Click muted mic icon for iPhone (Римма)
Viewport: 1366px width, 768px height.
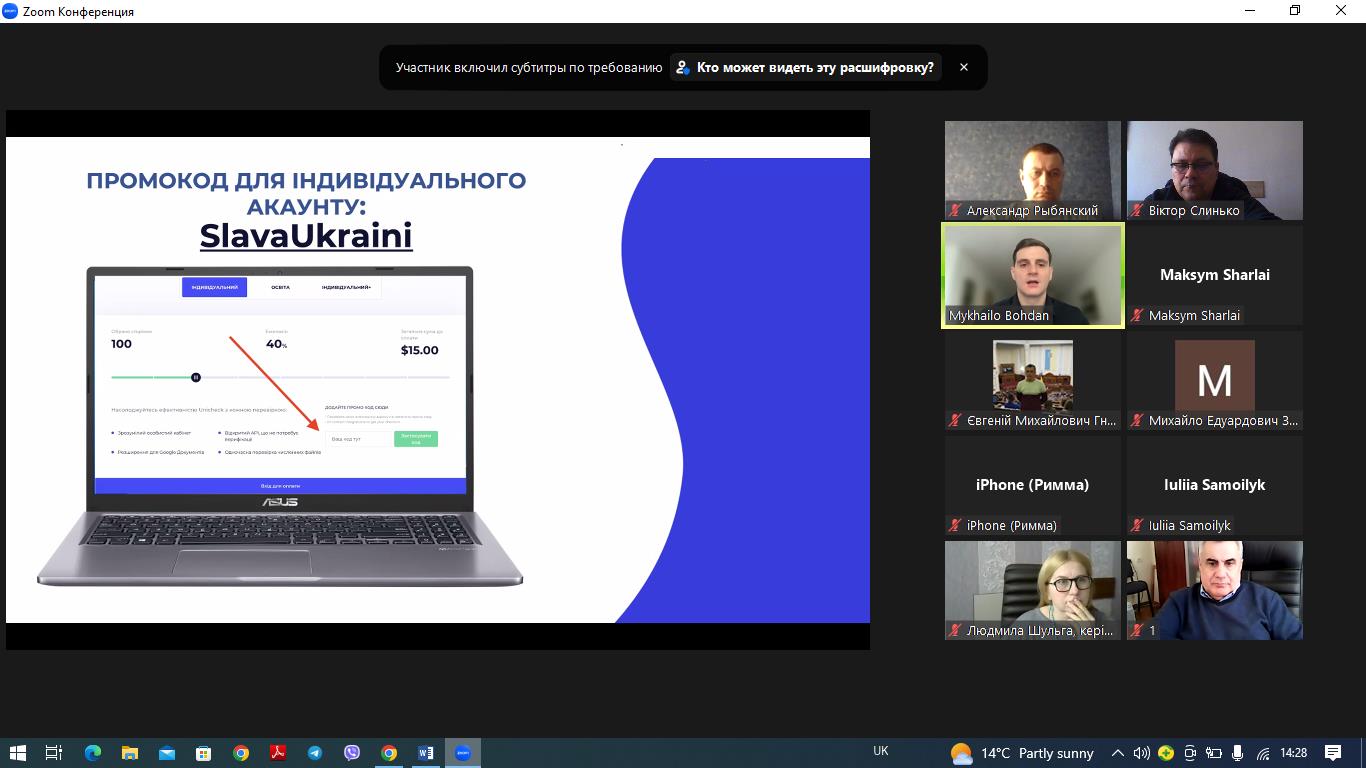[x=955, y=526]
